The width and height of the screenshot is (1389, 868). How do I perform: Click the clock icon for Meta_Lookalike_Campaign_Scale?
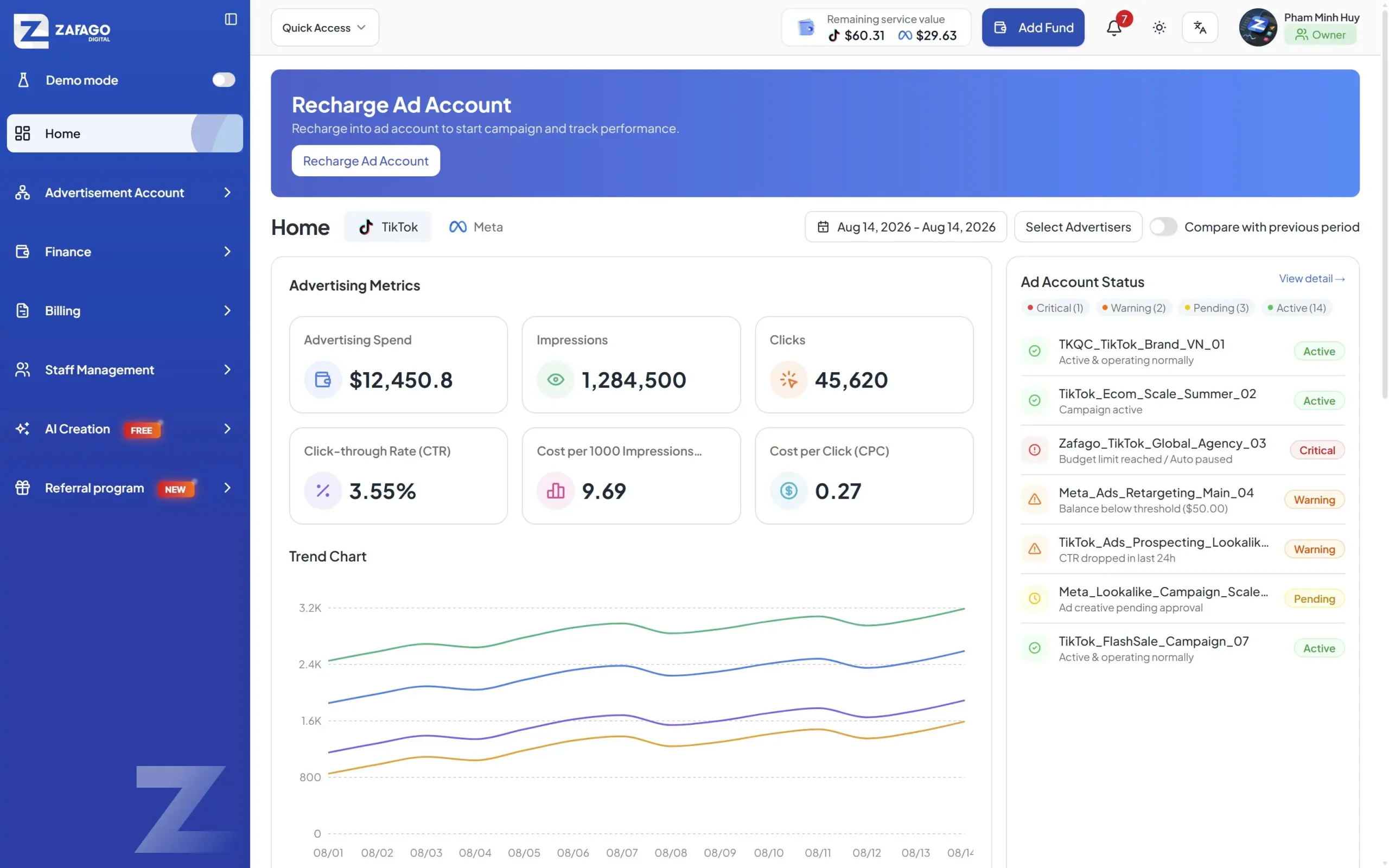pos(1034,598)
